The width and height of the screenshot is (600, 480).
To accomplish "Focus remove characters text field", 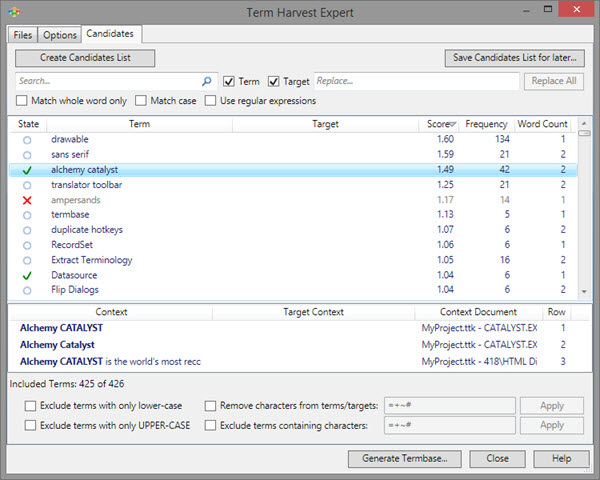I will [450, 406].
